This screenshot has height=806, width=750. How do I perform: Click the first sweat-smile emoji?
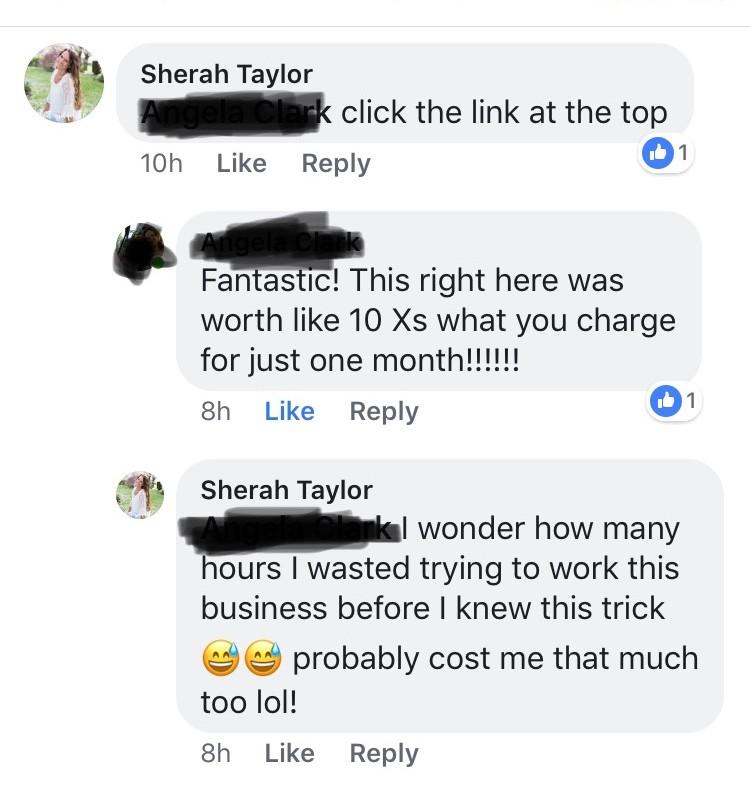point(221,657)
